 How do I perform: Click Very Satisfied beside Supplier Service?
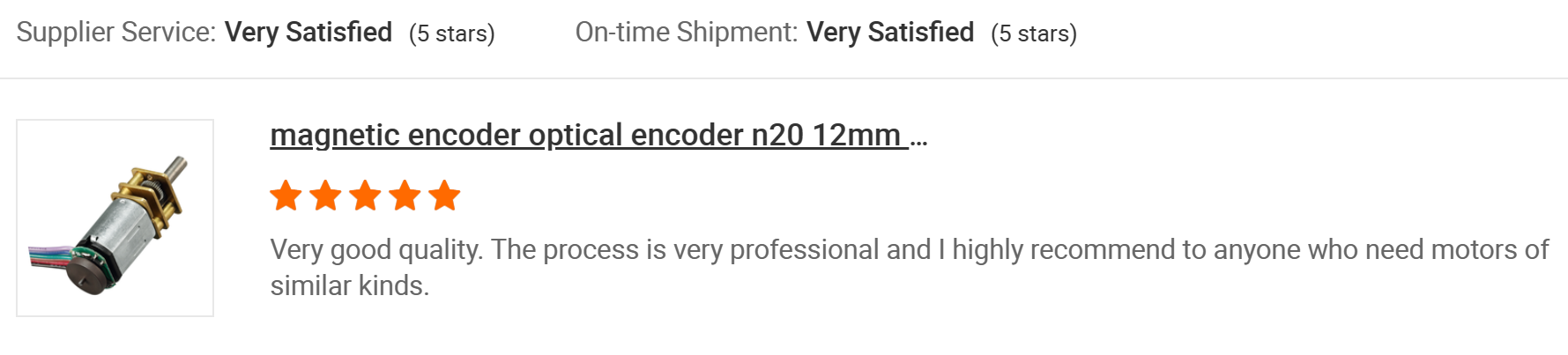click(308, 33)
